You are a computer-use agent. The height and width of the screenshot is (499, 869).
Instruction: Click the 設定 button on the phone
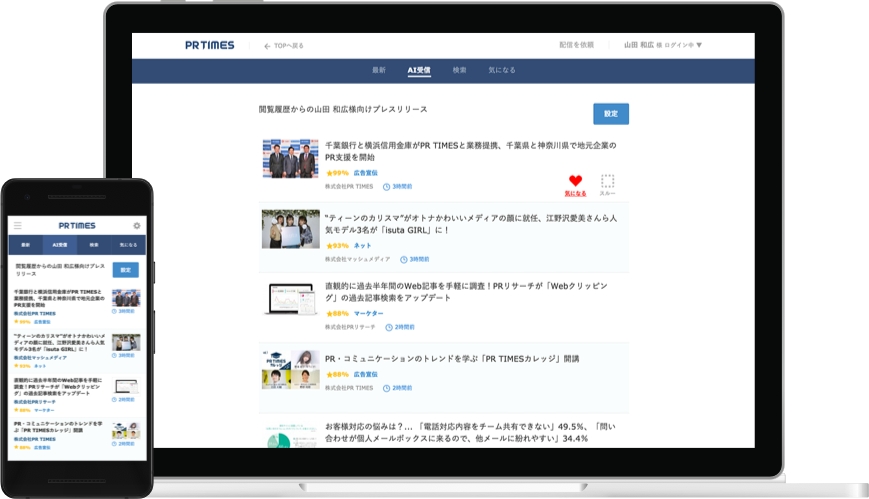click(126, 270)
